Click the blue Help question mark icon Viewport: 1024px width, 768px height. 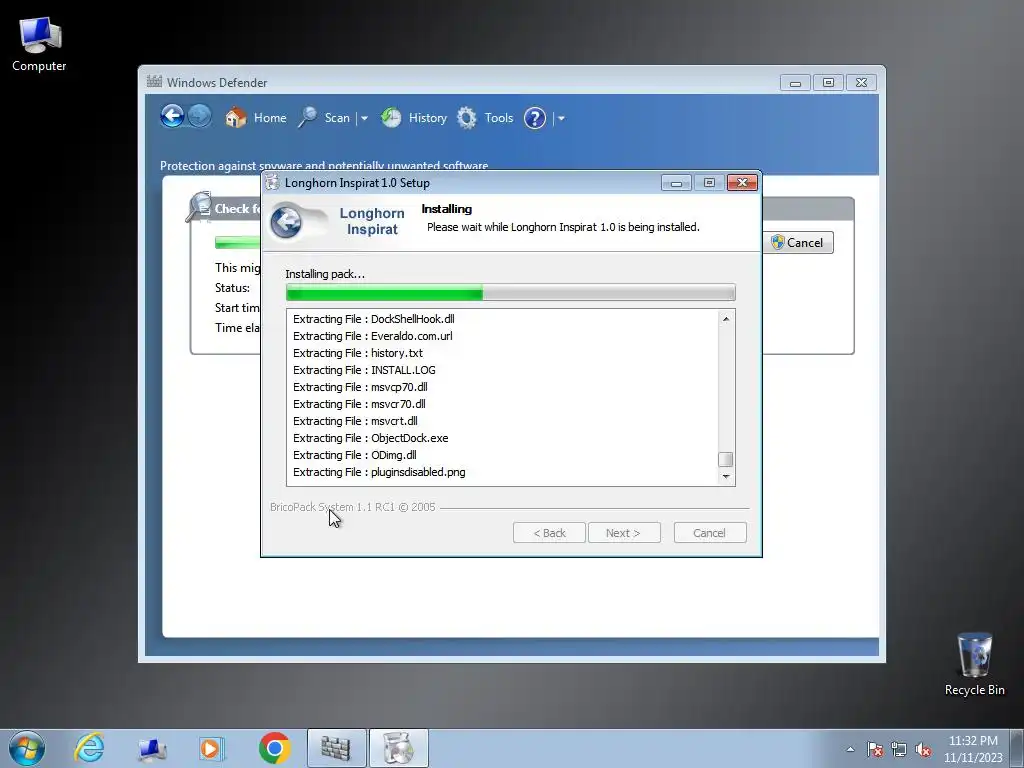click(x=535, y=118)
